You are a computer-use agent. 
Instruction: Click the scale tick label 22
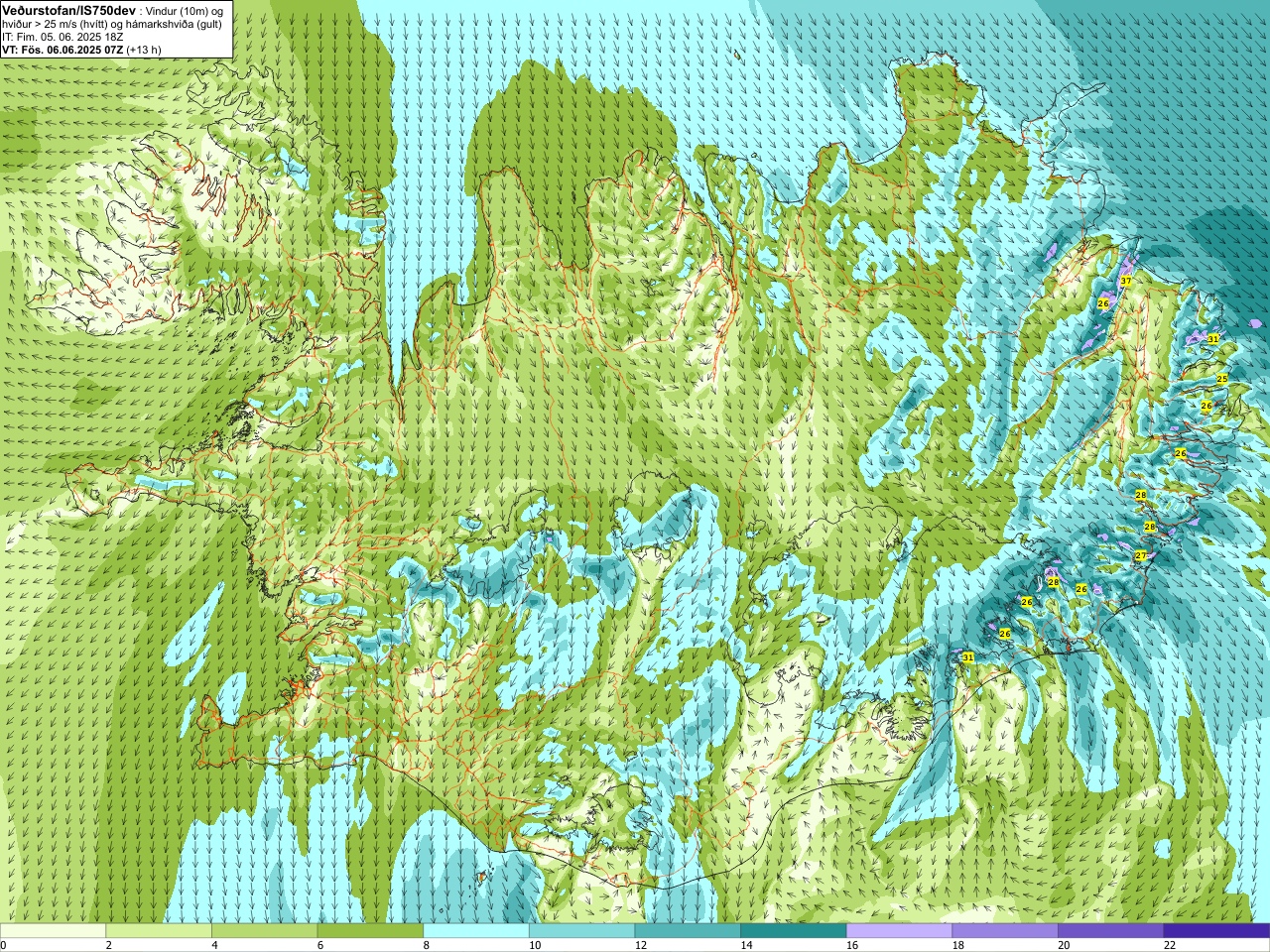[x=1170, y=945]
